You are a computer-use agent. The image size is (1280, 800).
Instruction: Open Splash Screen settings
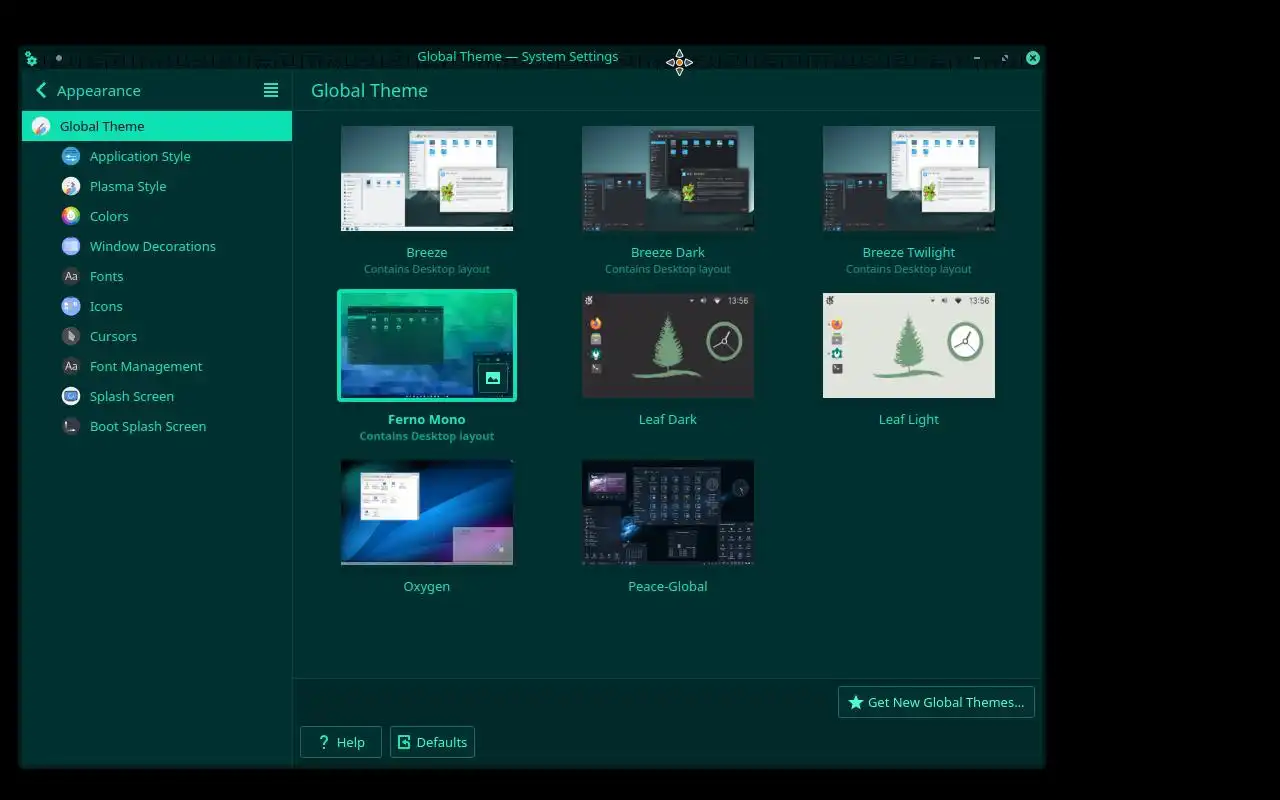tap(157, 396)
